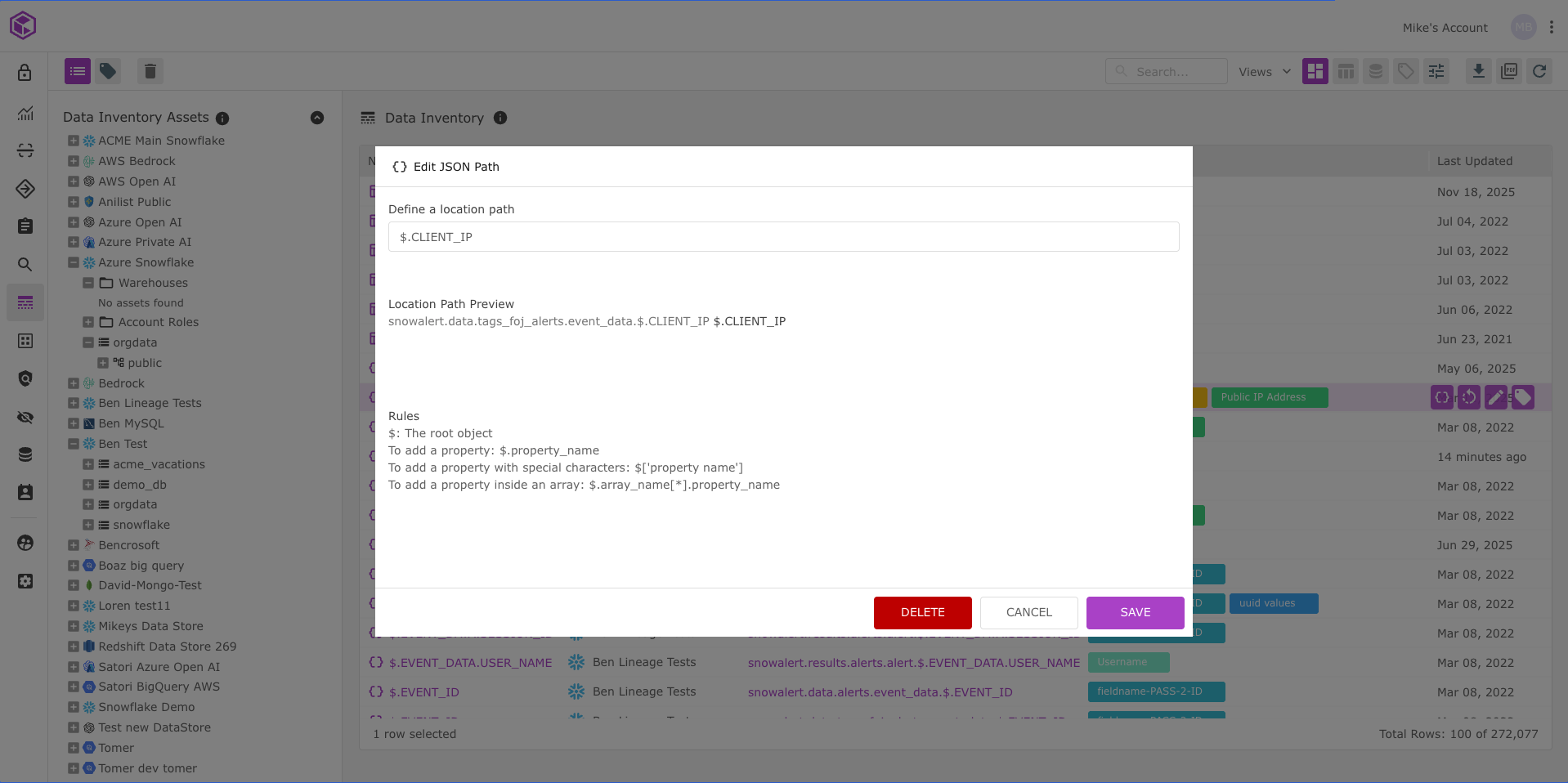1568x783 pixels.
Task: Open the Views dropdown
Action: pos(1264,72)
